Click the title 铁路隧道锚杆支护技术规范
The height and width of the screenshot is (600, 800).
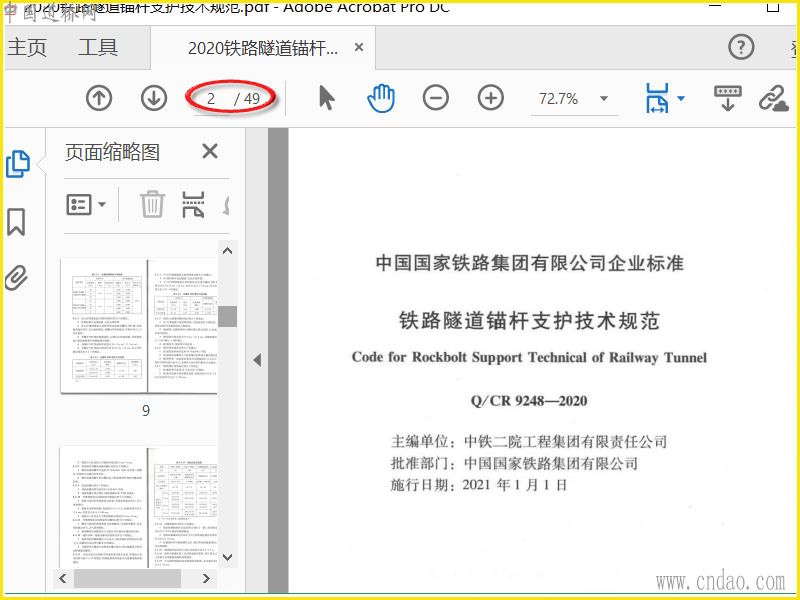click(x=529, y=321)
